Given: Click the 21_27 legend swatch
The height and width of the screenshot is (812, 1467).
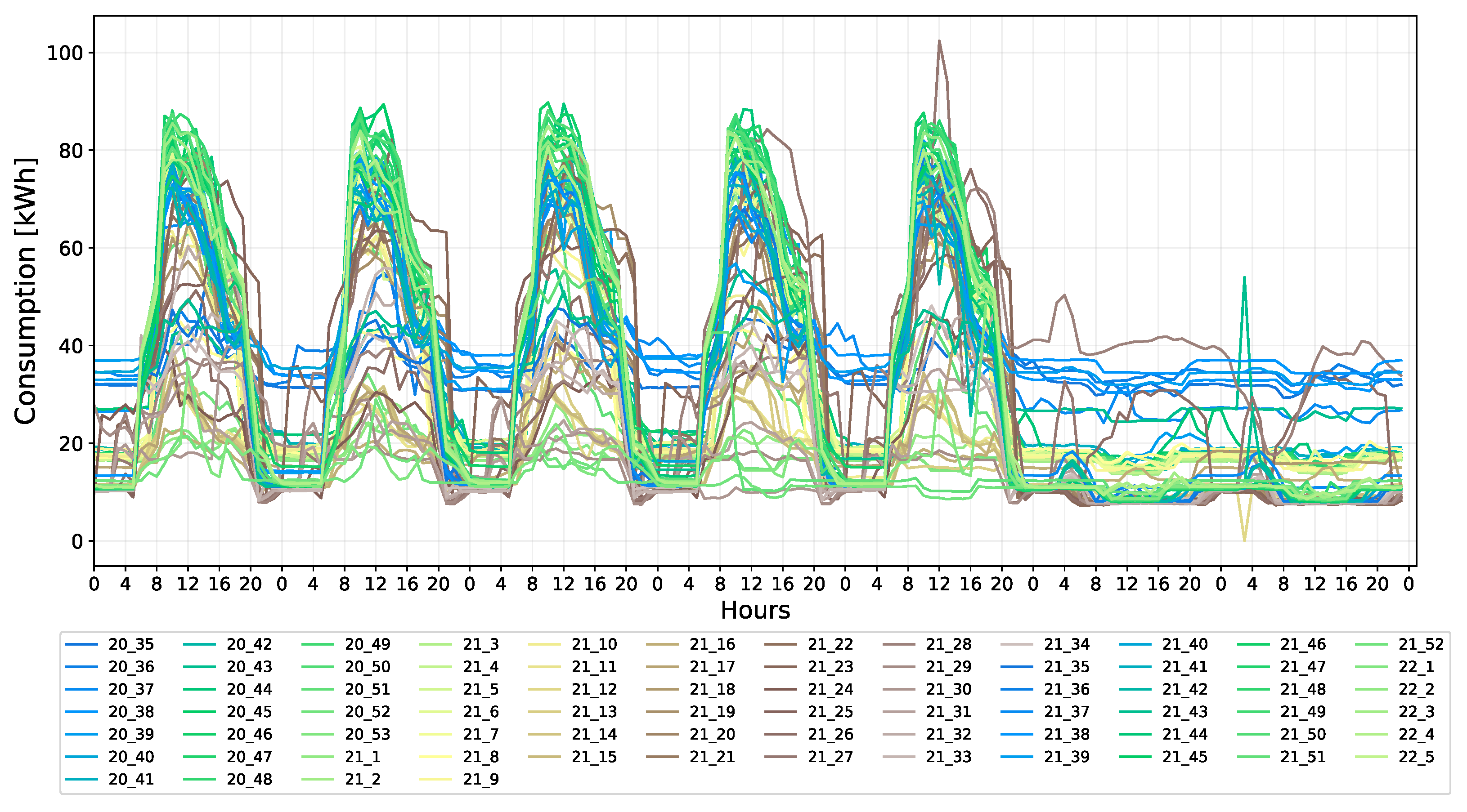Looking at the screenshot, I should click(x=780, y=757).
